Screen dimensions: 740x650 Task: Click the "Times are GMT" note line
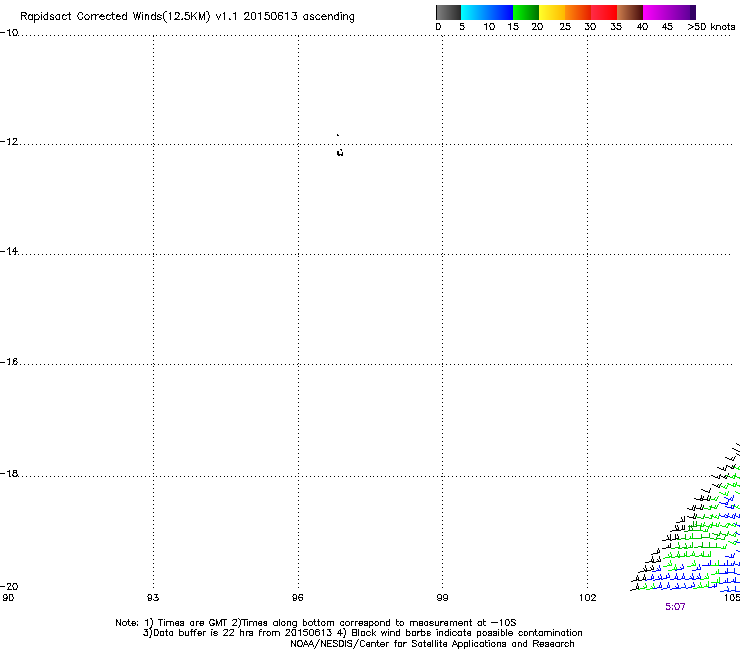[316, 623]
